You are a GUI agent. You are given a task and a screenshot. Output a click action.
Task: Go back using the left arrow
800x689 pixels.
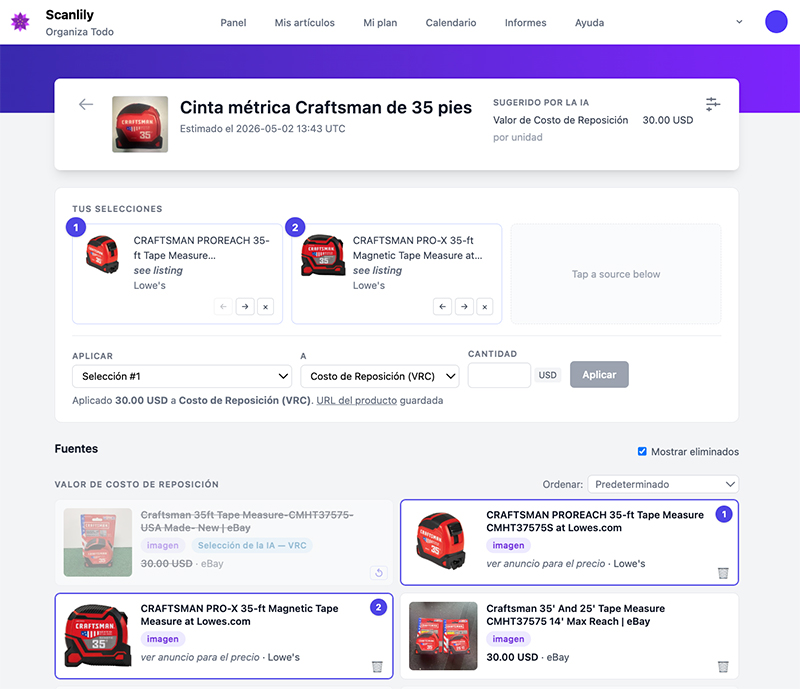click(86, 105)
